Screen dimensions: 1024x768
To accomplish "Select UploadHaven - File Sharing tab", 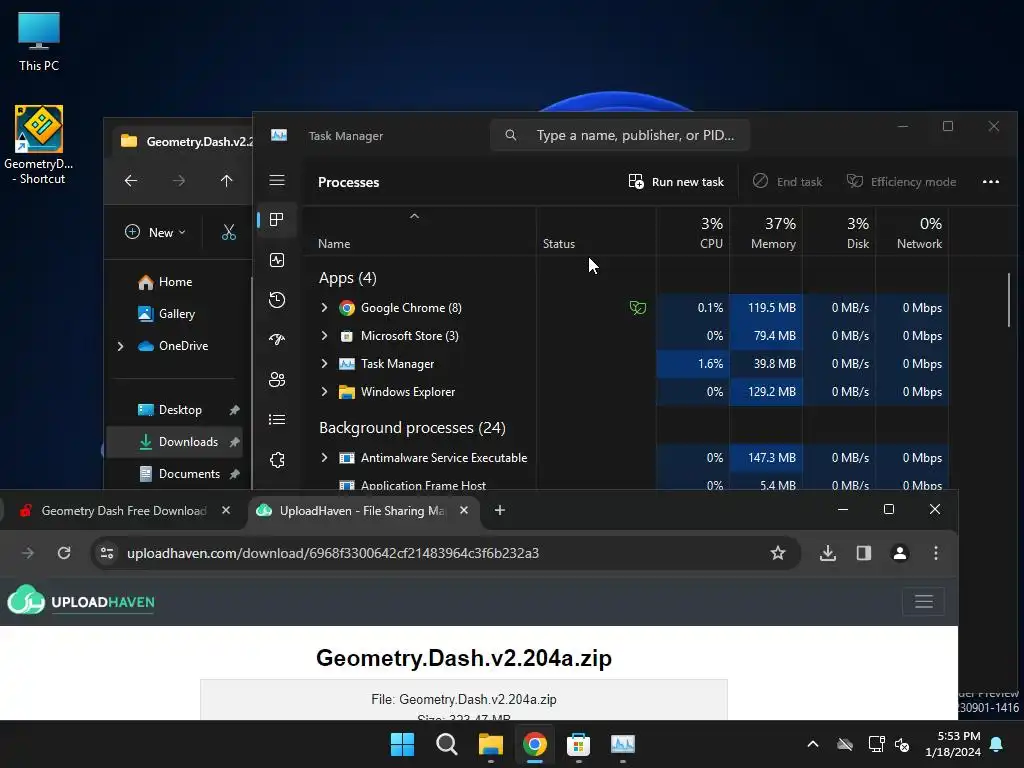I will [x=362, y=511].
